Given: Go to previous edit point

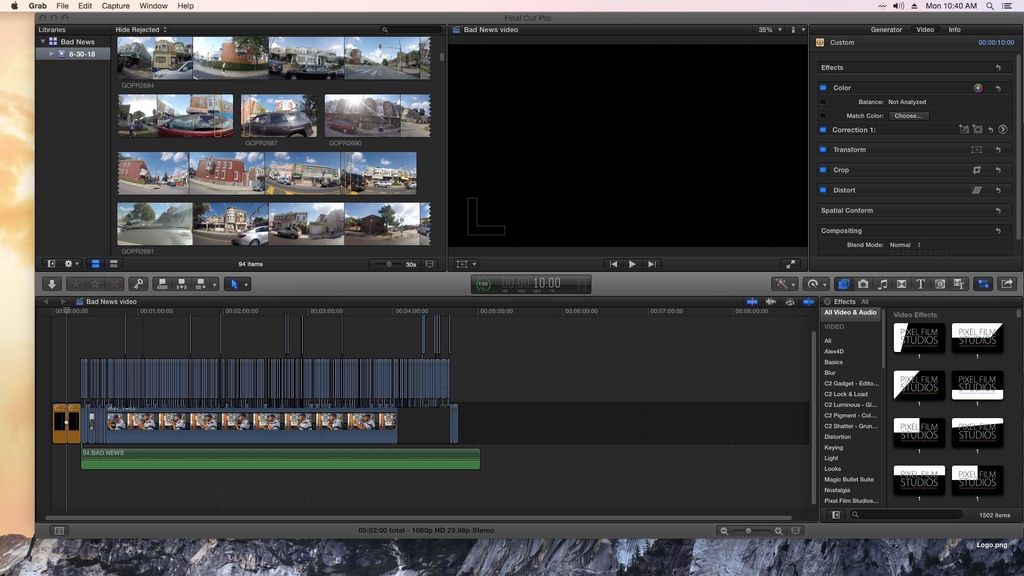Looking at the screenshot, I should [x=613, y=264].
